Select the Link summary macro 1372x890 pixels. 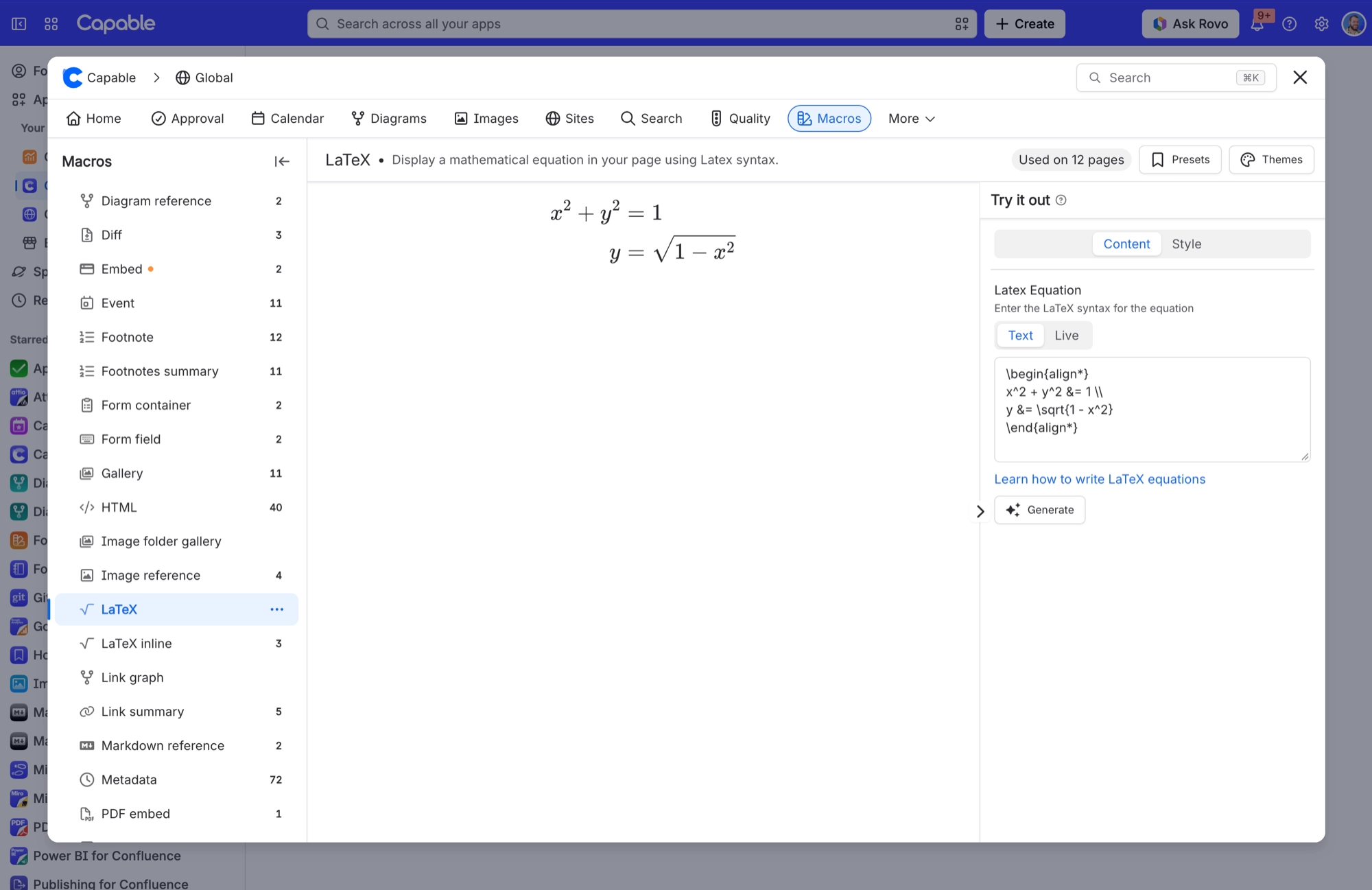(x=177, y=712)
